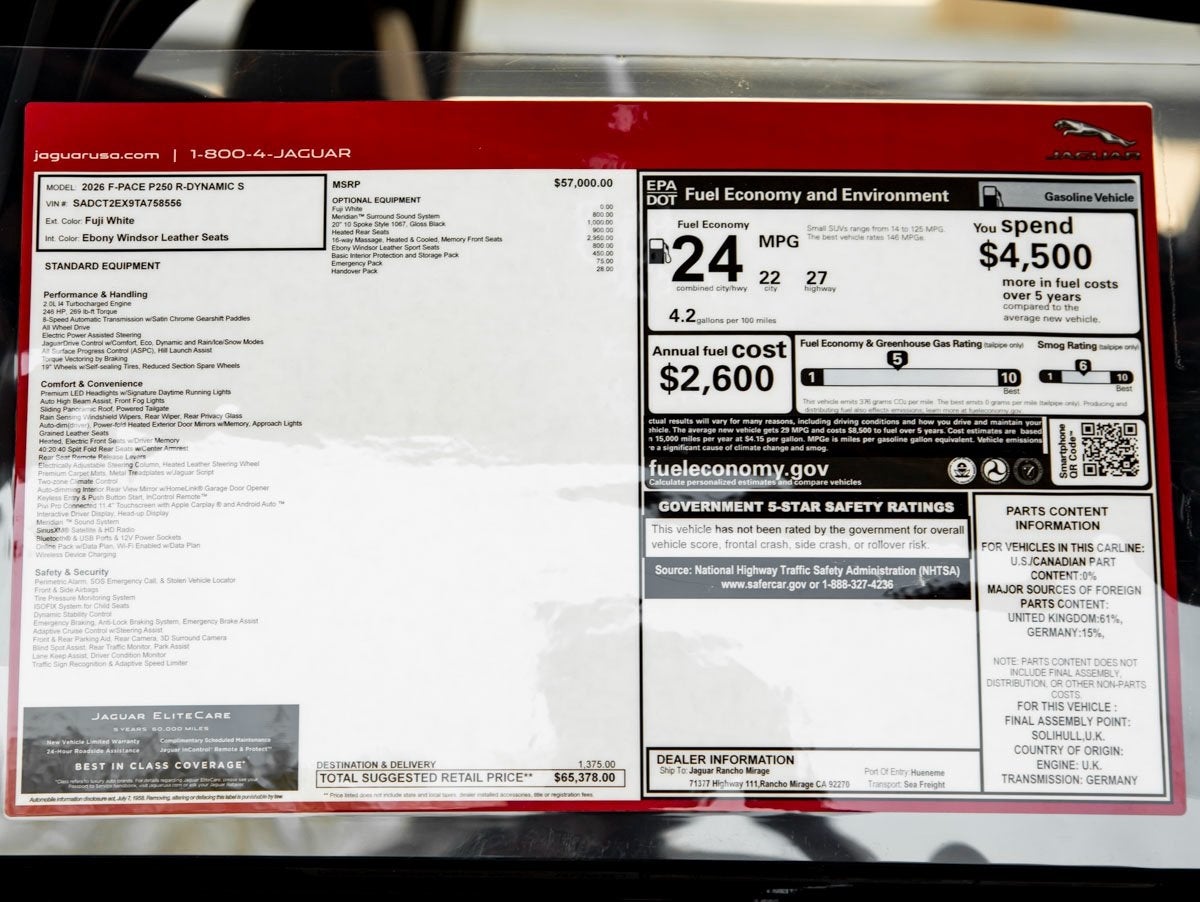Click the Dealer Information heading

click(x=725, y=759)
